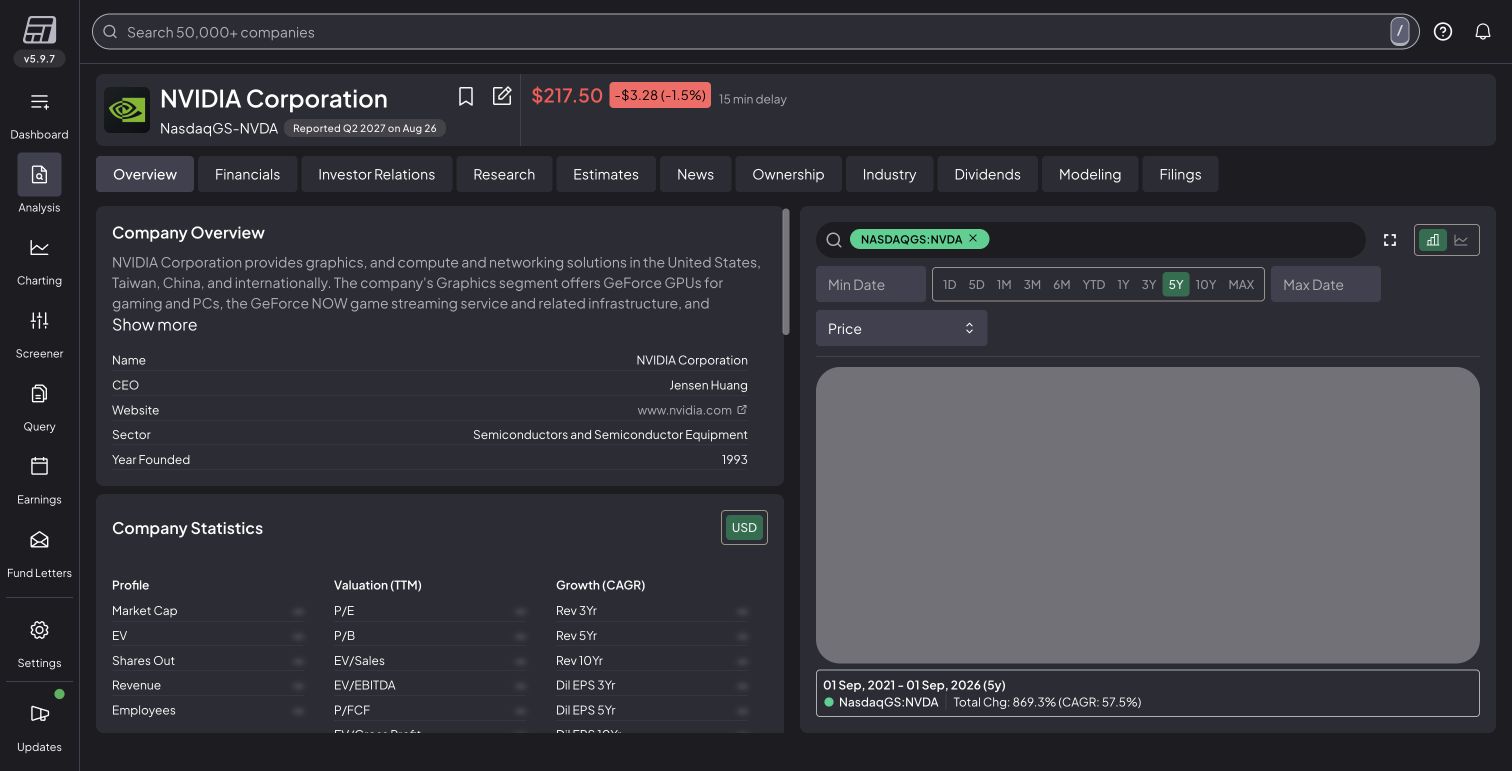The width and height of the screenshot is (1512, 771).
Task: Open the Dividends tab
Action: click(x=987, y=174)
